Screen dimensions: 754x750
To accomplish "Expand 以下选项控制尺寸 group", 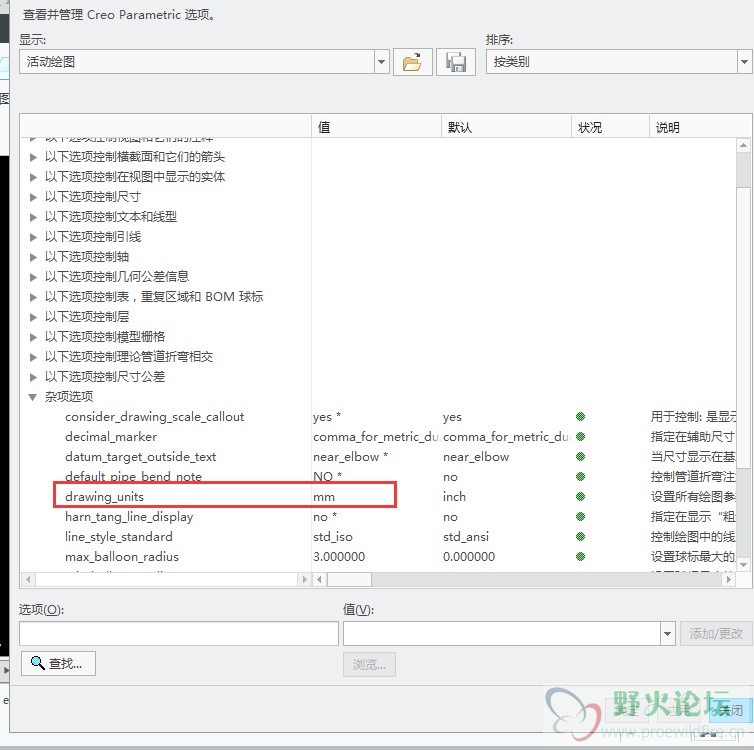I will point(33,197).
